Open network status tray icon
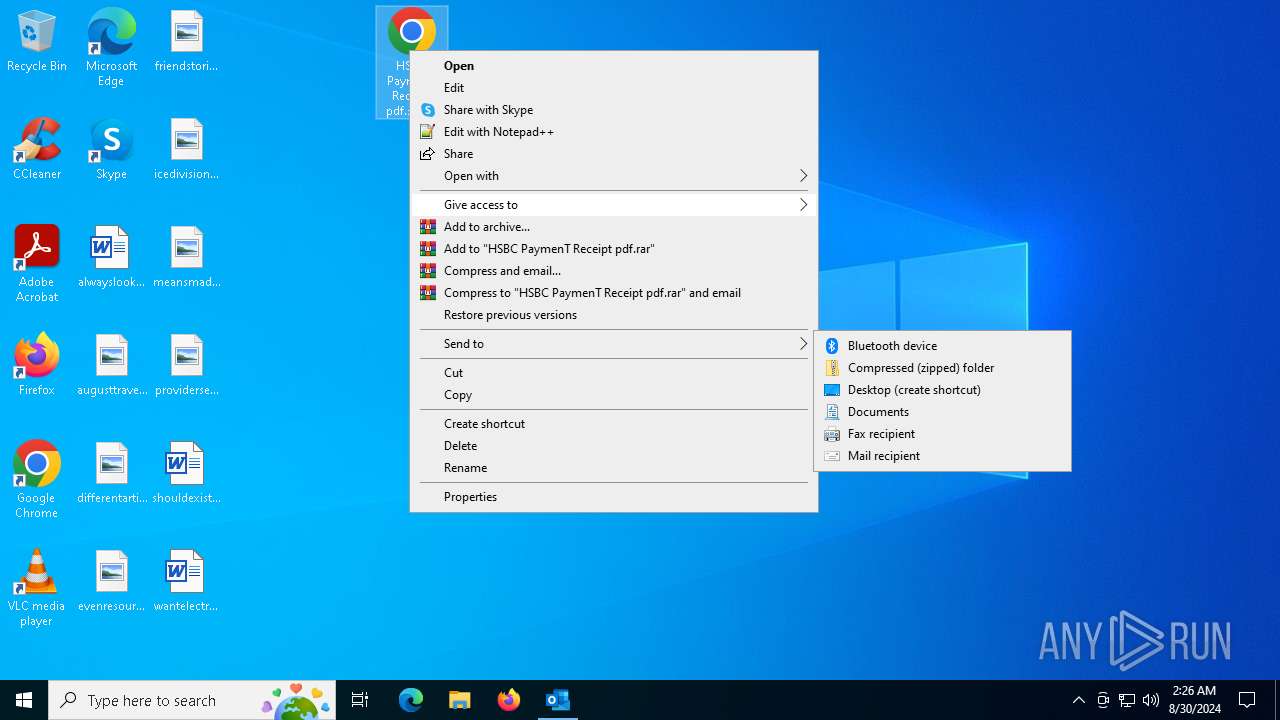The height and width of the screenshot is (720, 1280). pyautogui.click(x=1127, y=700)
